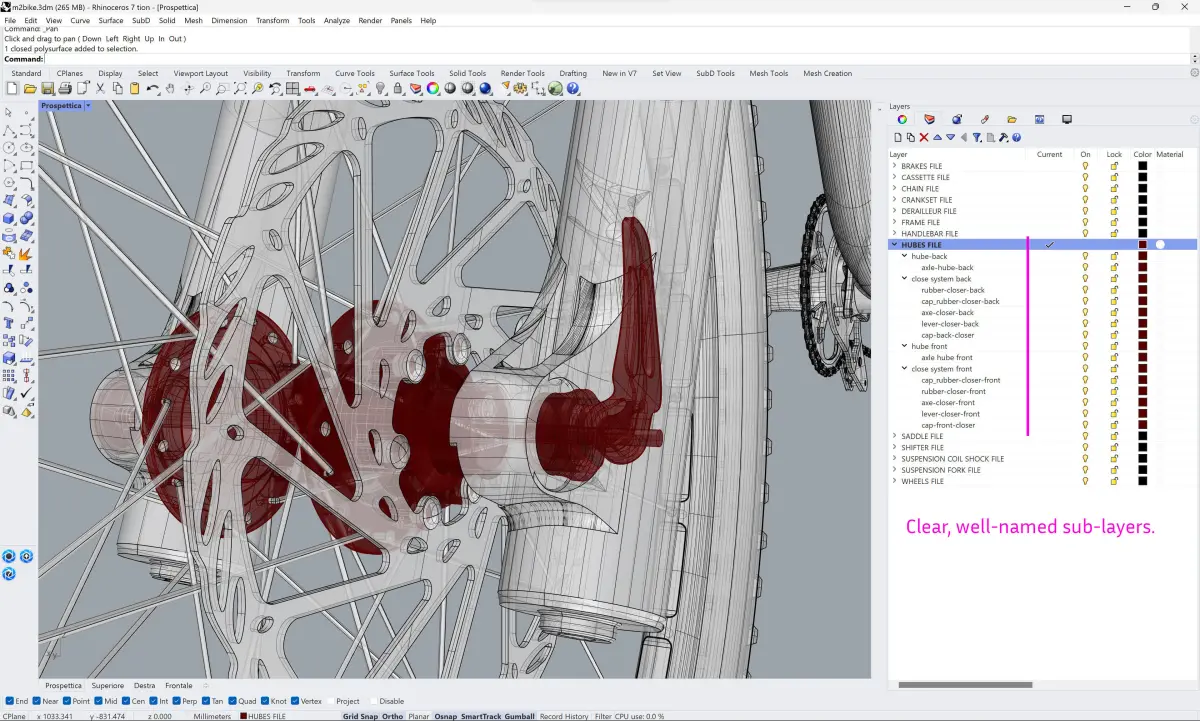The height and width of the screenshot is (721, 1200).
Task: Click the layer filter funnel icon
Action: 977,137
